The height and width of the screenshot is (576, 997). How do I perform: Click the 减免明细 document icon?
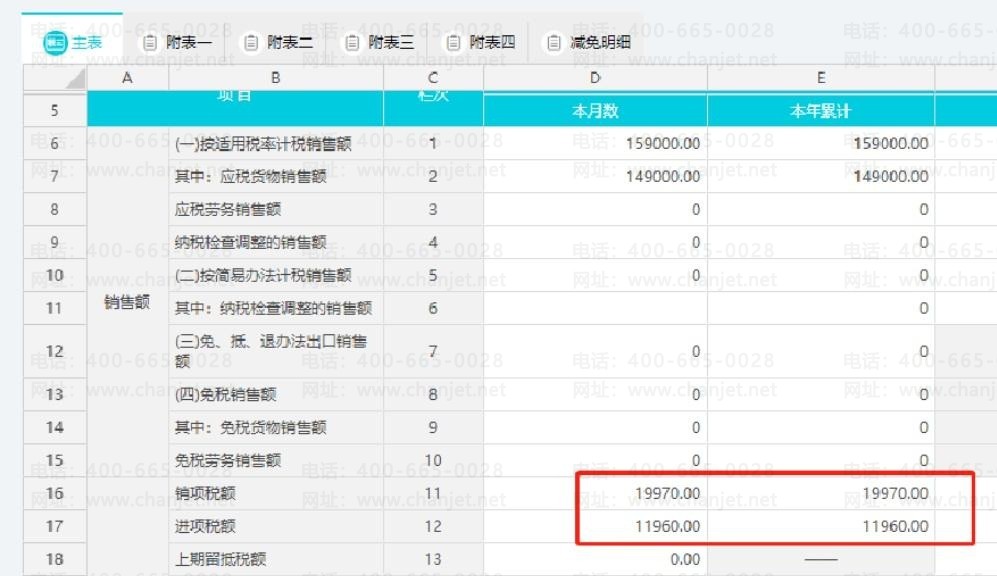(x=554, y=43)
